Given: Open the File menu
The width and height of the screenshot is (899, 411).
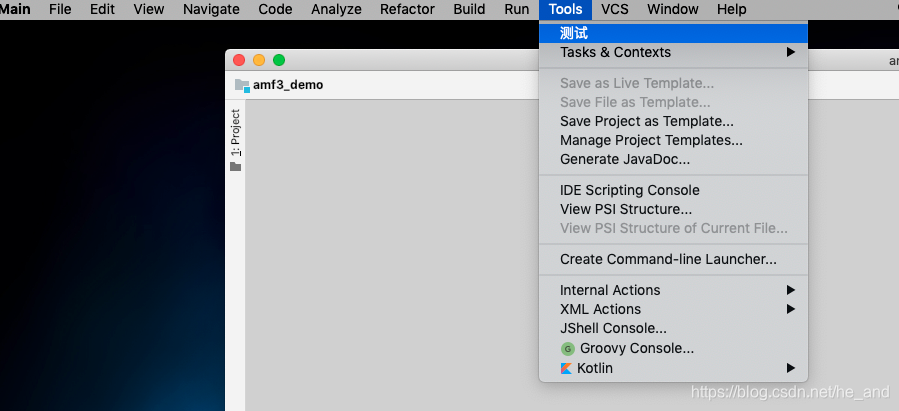Looking at the screenshot, I should pos(60,9).
